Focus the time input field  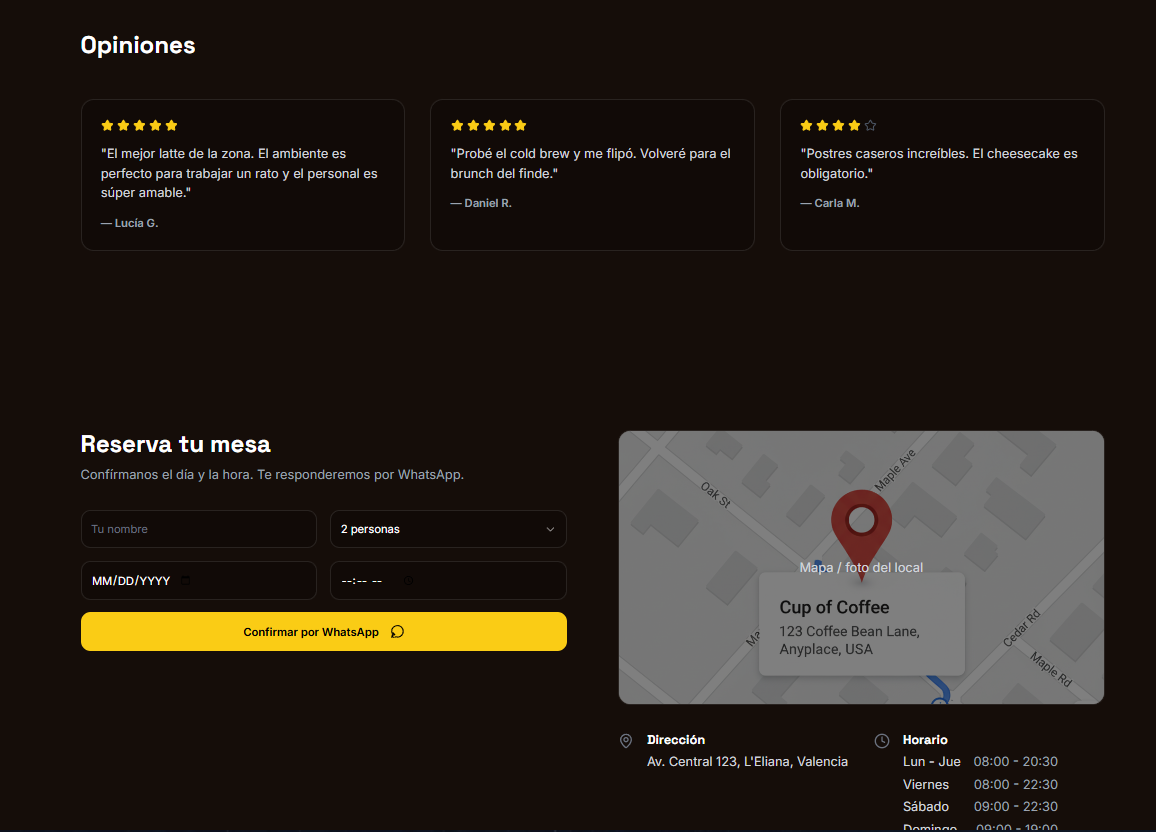(448, 581)
